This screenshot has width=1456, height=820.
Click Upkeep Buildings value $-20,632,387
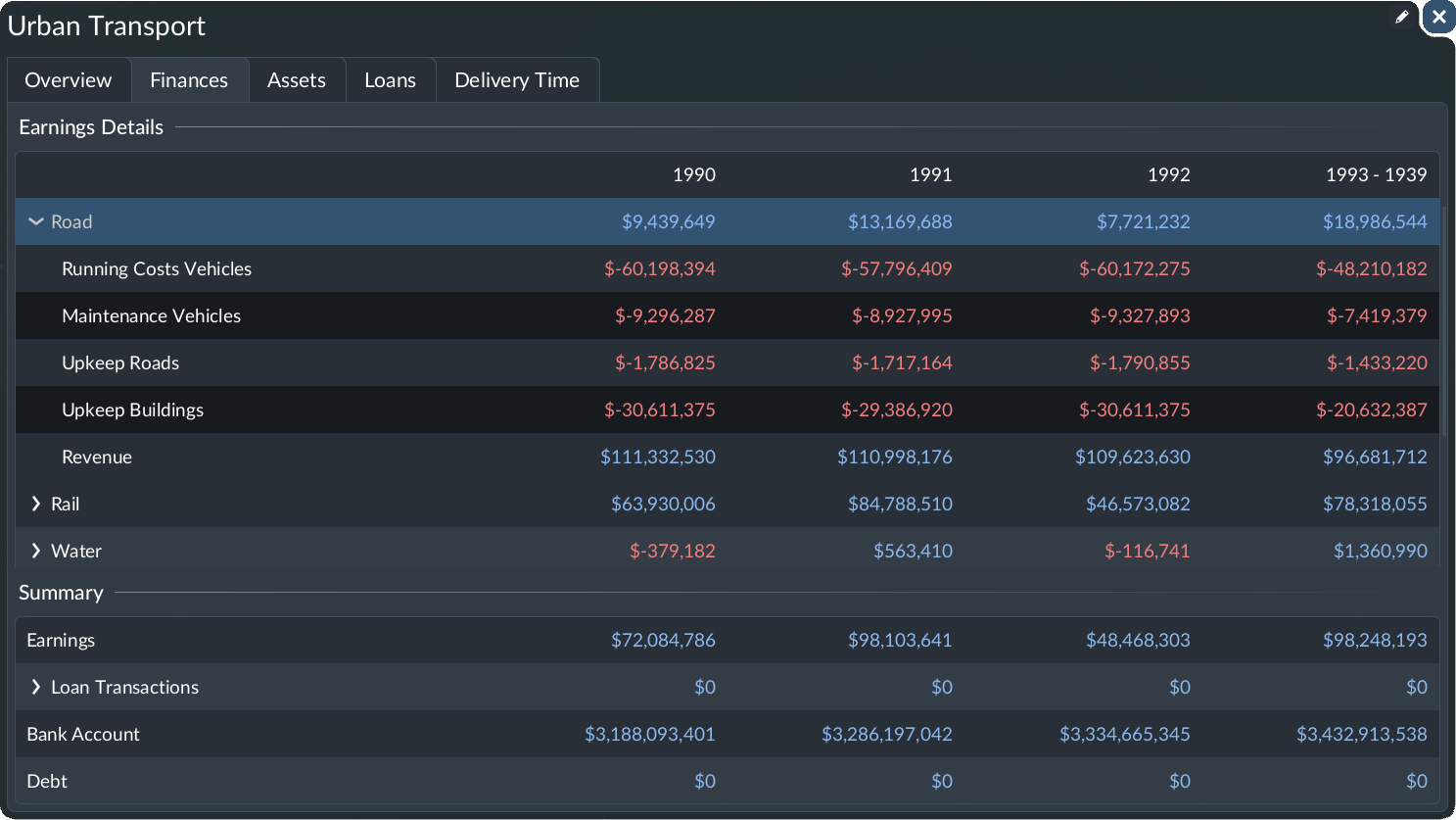pos(1372,410)
